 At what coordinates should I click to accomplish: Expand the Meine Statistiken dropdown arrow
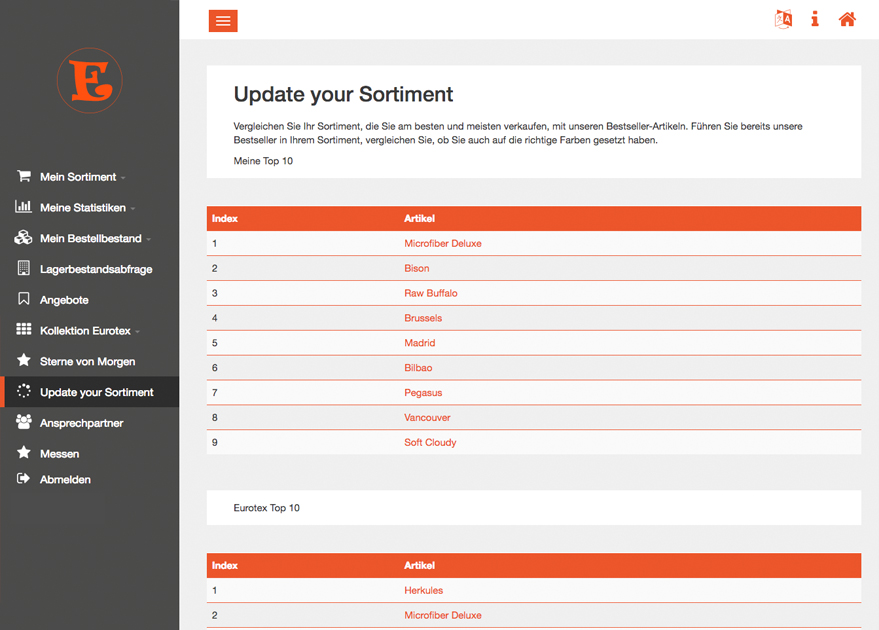(132, 209)
